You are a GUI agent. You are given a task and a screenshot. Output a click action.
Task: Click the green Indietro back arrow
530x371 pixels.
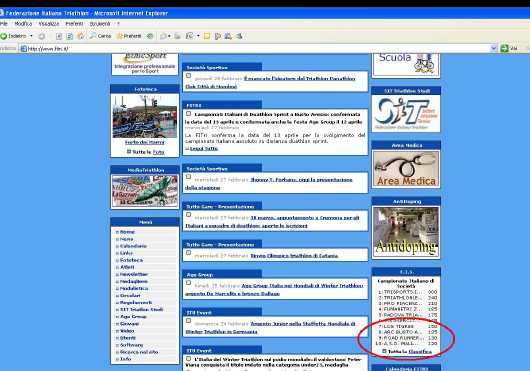pos(4,36)
